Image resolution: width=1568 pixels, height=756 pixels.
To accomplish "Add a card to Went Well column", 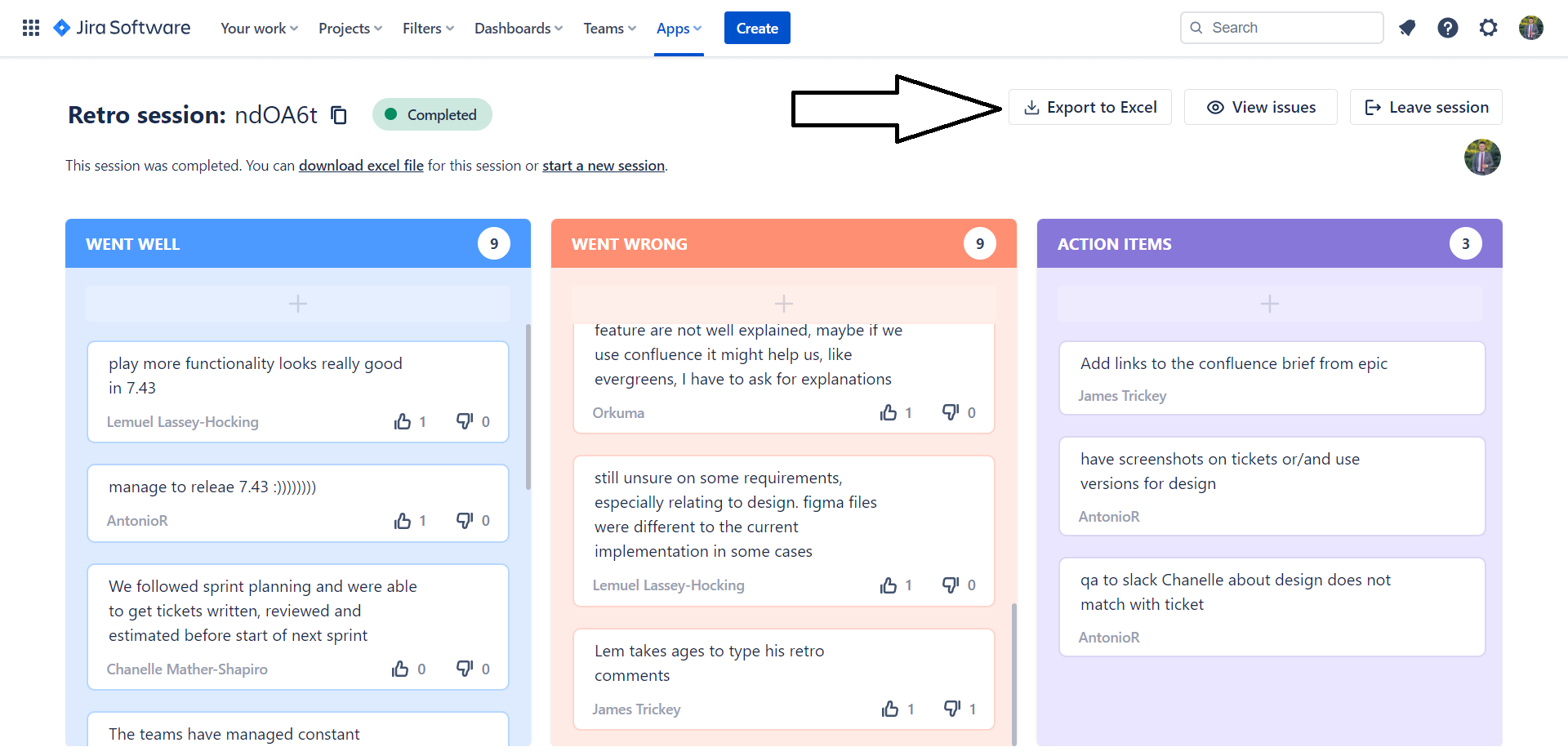I will tap(298, 304).
